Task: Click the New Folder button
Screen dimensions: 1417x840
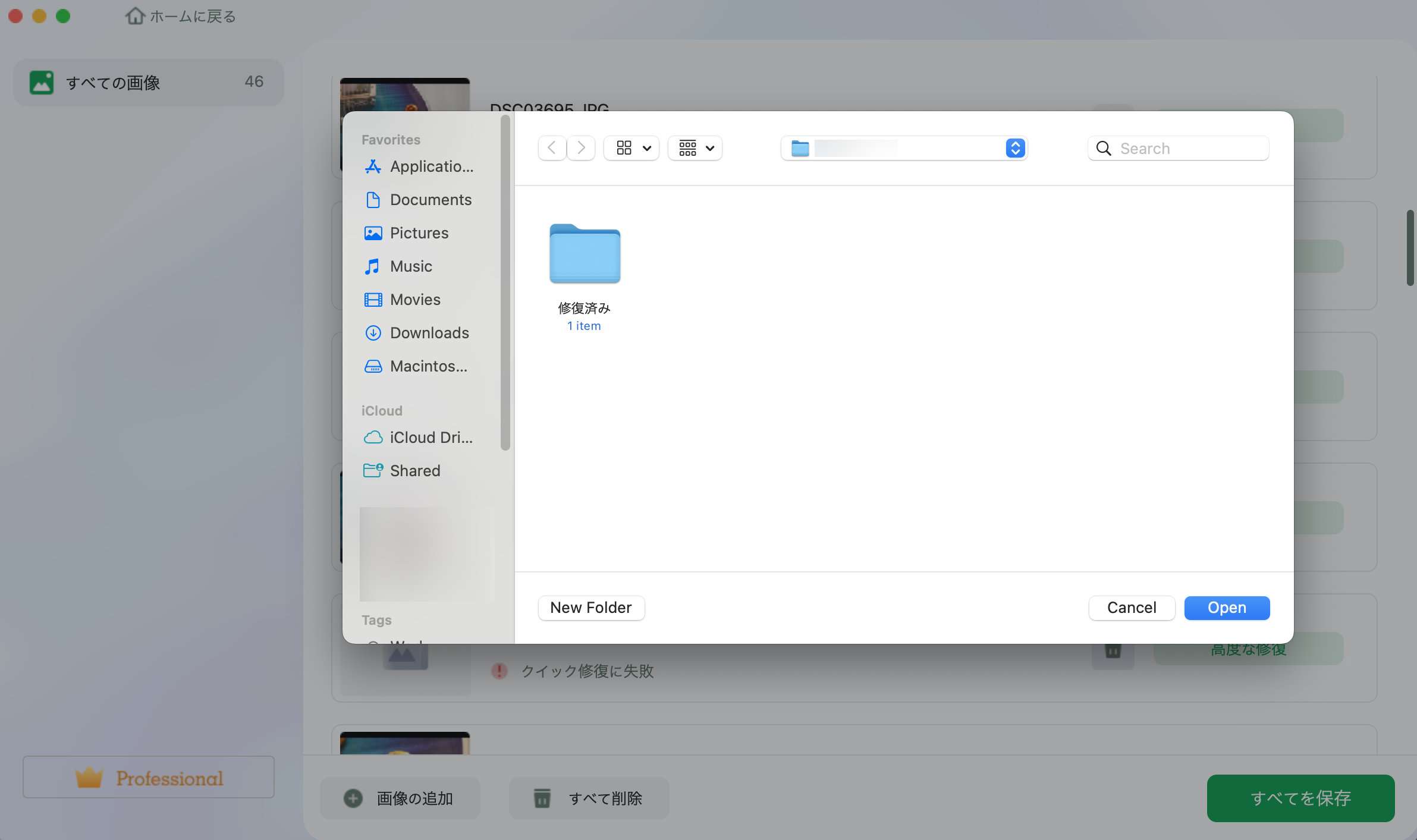Action: [x=590, y=608]
